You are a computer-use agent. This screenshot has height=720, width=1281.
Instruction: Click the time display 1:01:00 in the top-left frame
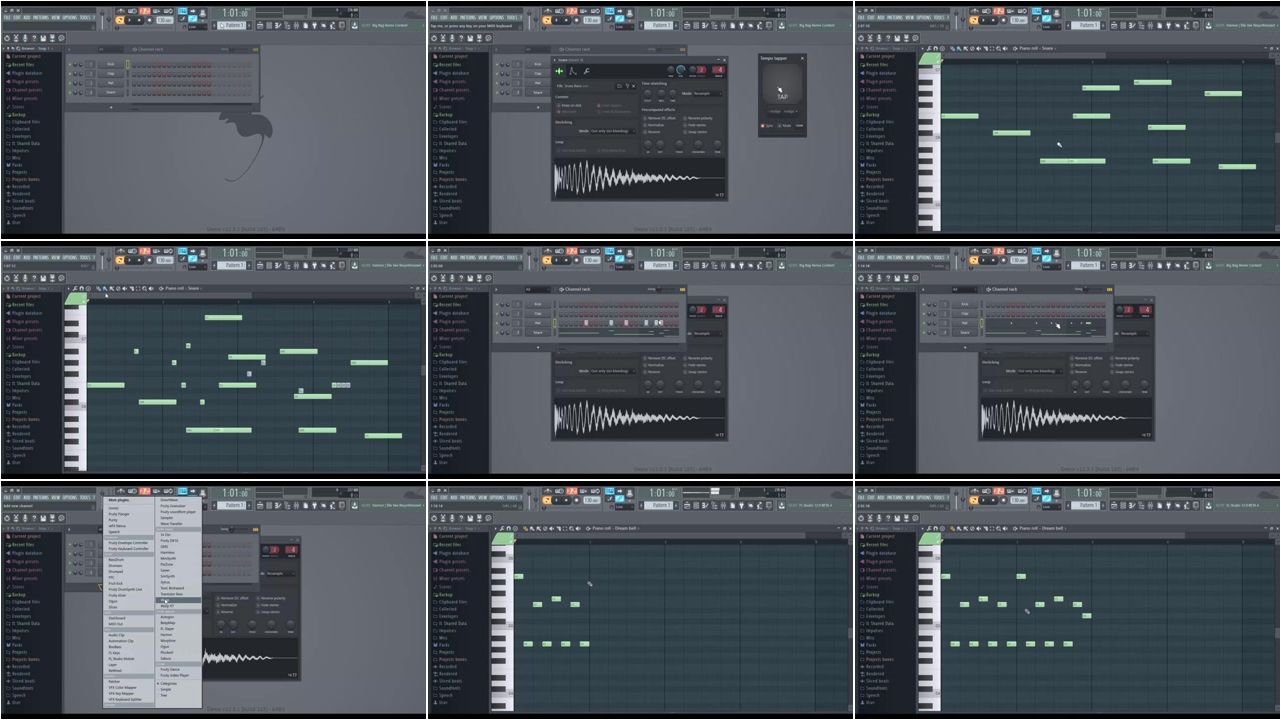click(235, 13)
